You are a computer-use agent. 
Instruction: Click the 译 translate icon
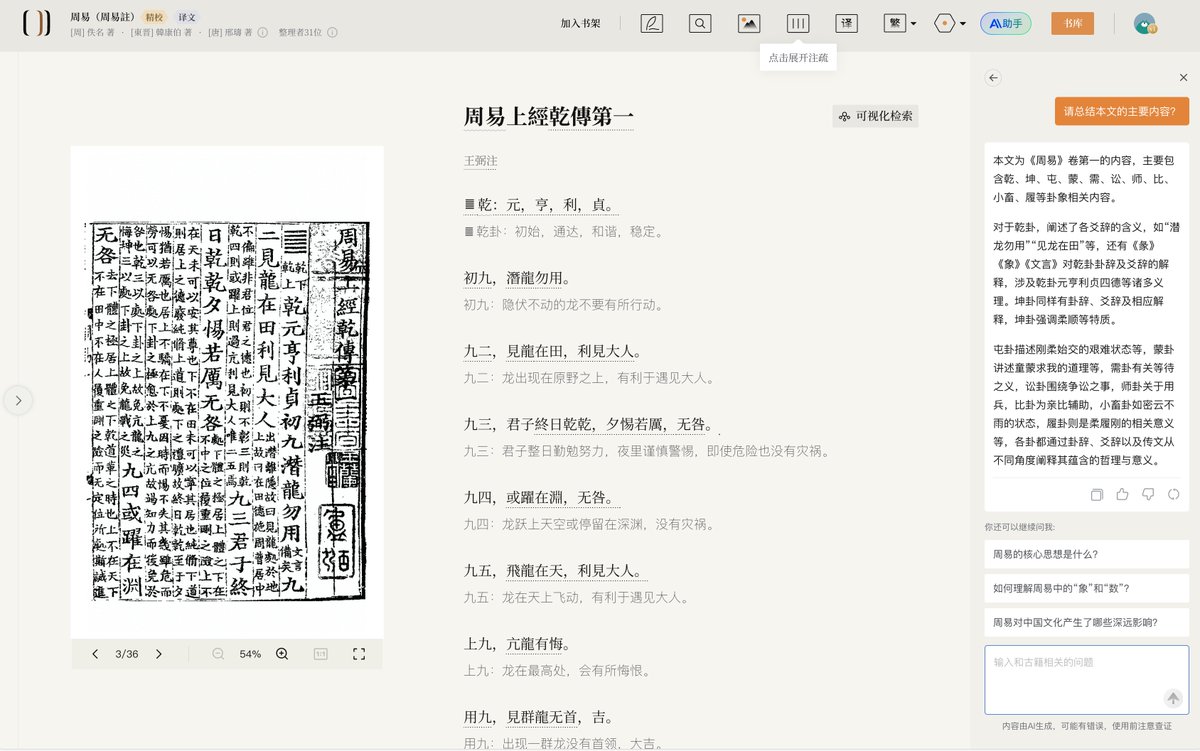[x=846, y=23]
